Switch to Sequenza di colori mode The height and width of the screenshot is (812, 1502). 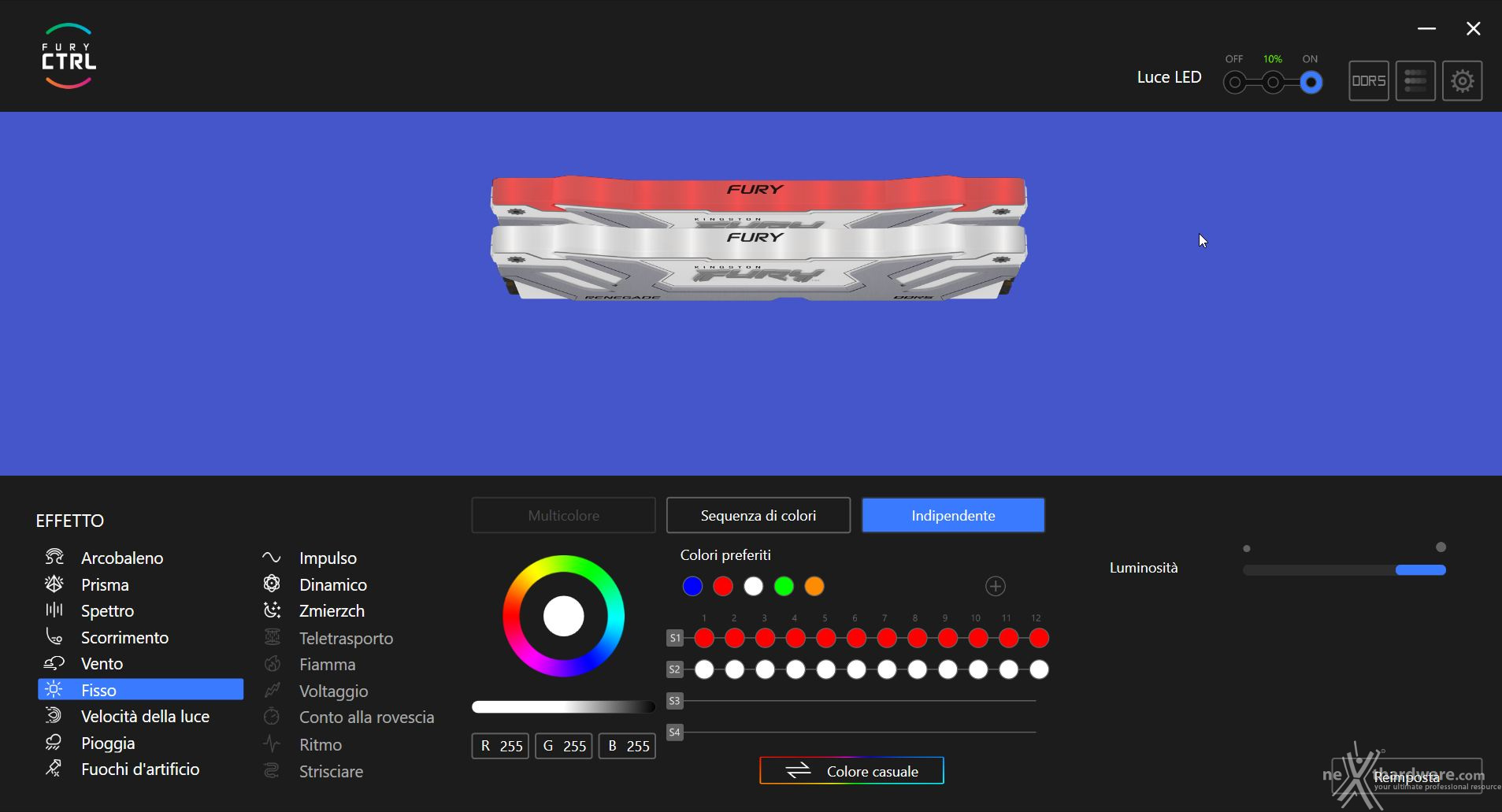(758, 515)
